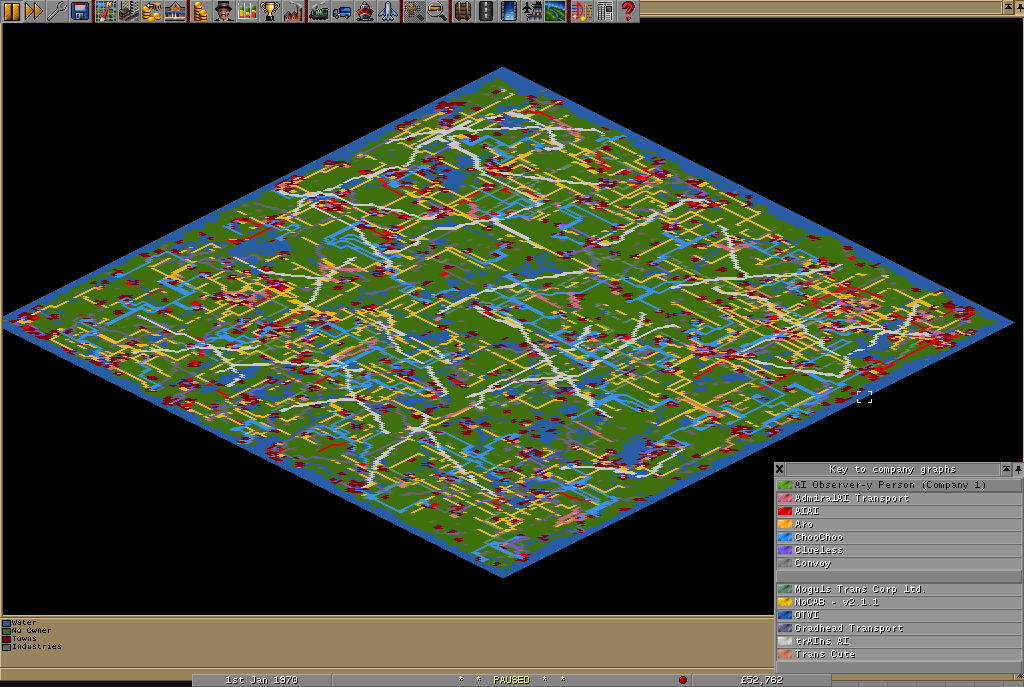Click the Industries legend entry
This screenshot has width=1024, height=687.
coord(32,647)
